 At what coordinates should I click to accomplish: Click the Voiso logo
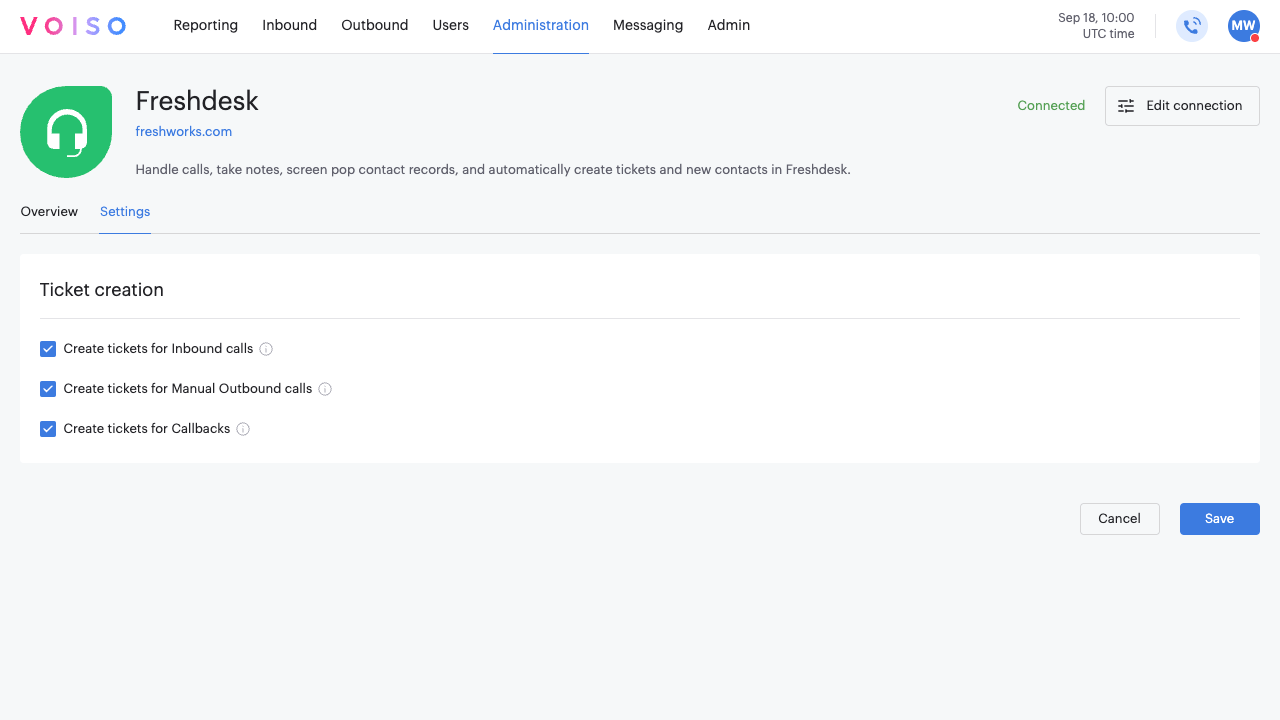tap(73, 26)
